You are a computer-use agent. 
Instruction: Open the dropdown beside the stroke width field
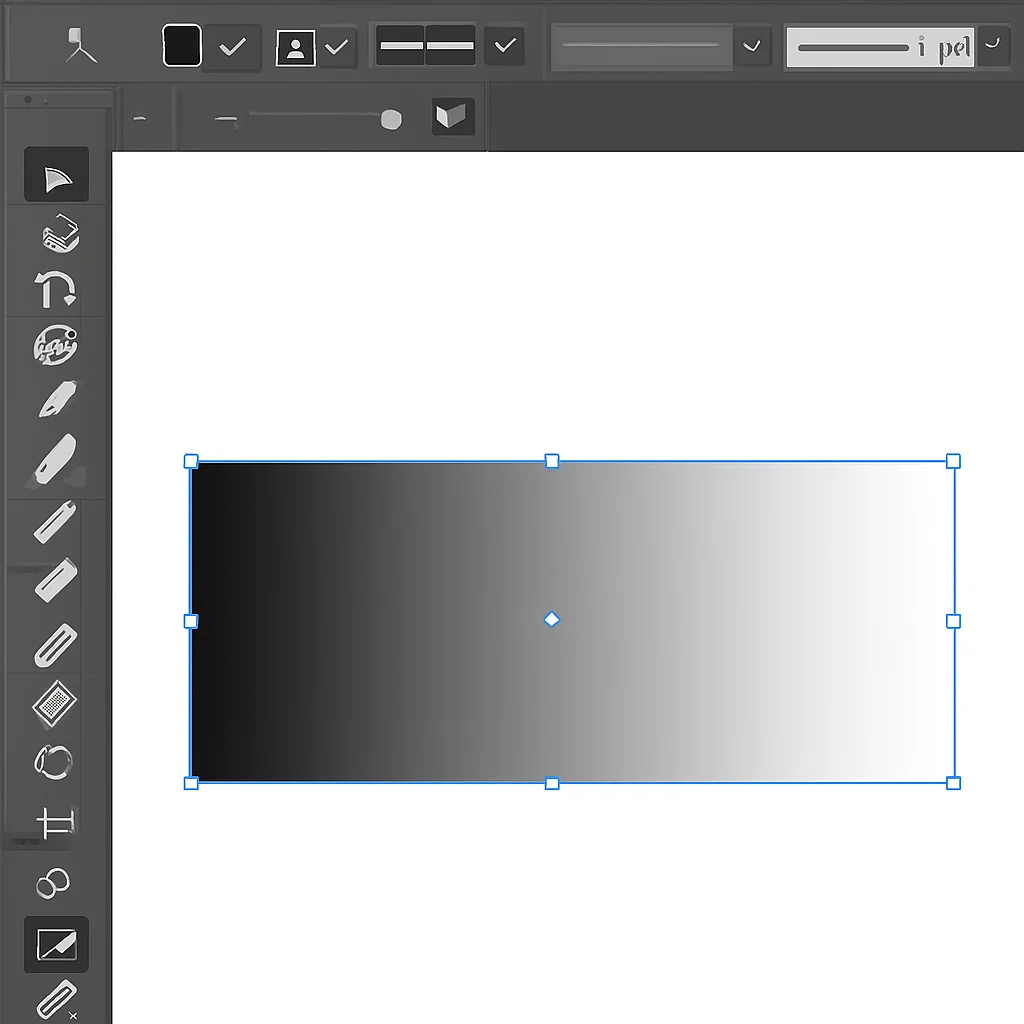coord(993,46)
